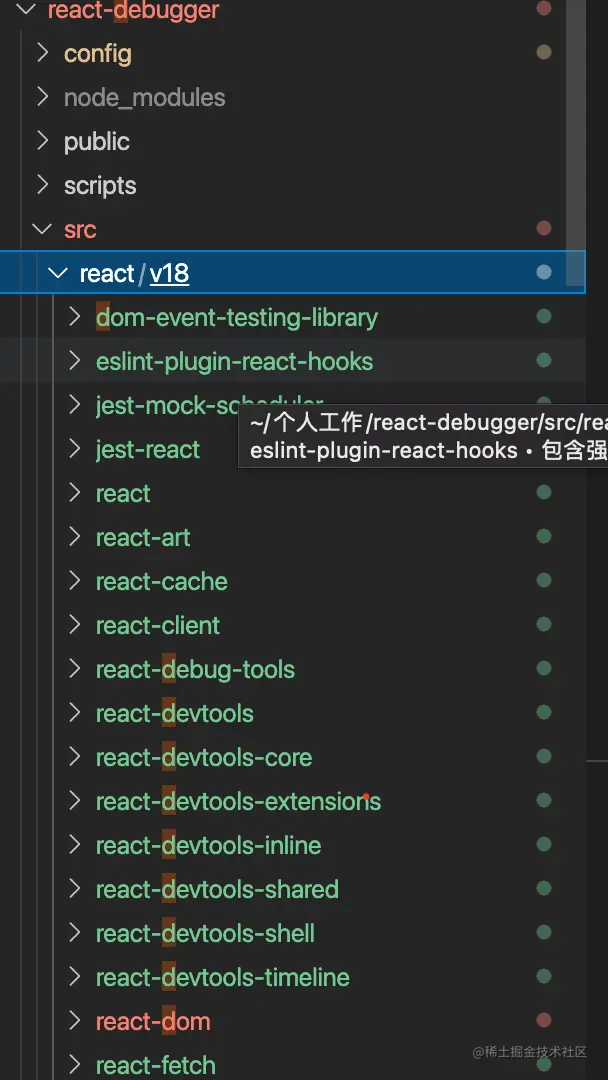
Task: Click status dot beside react-cache
Action: click(x=544, y=581)
